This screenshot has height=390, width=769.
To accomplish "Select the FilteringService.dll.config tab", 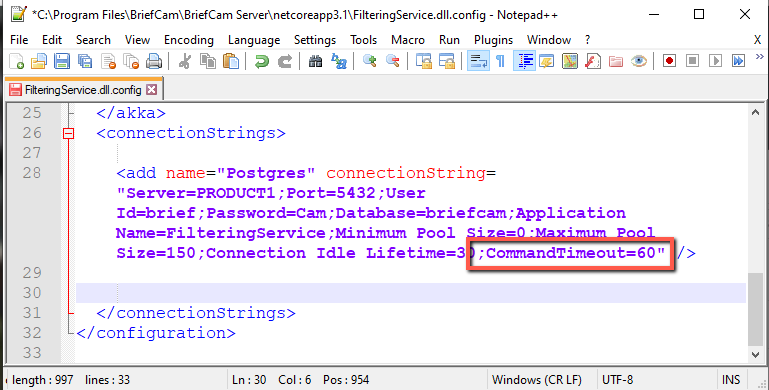I will [x=82, y=90].
